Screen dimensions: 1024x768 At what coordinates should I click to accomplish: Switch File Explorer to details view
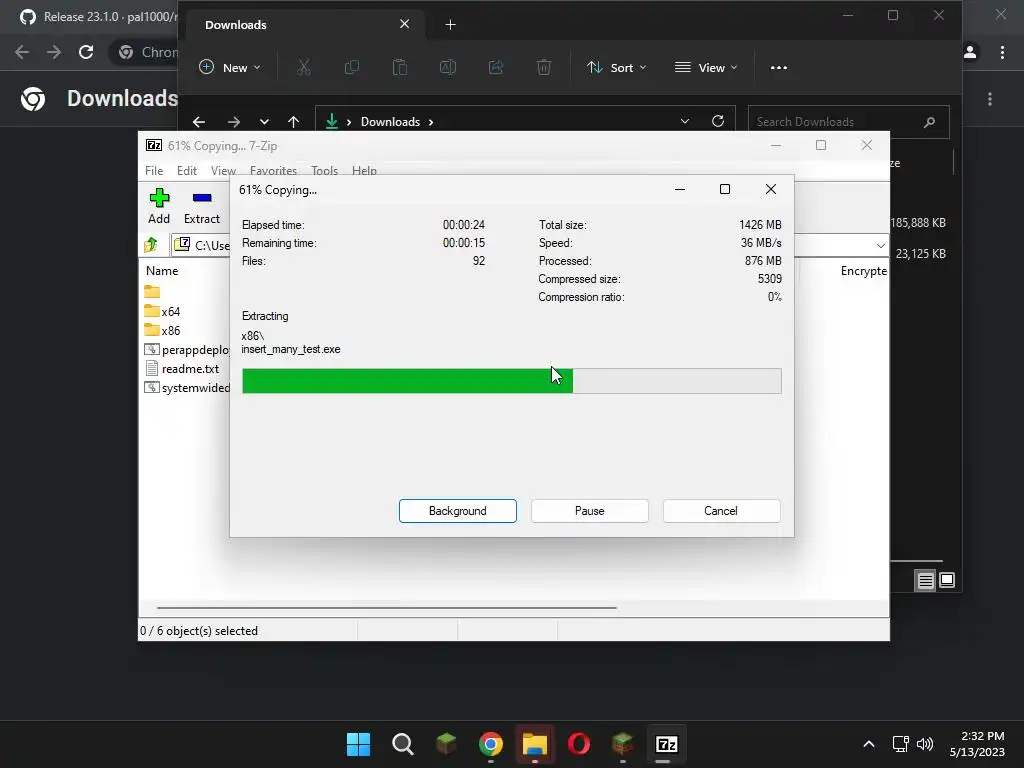click(x=925, y=580)
